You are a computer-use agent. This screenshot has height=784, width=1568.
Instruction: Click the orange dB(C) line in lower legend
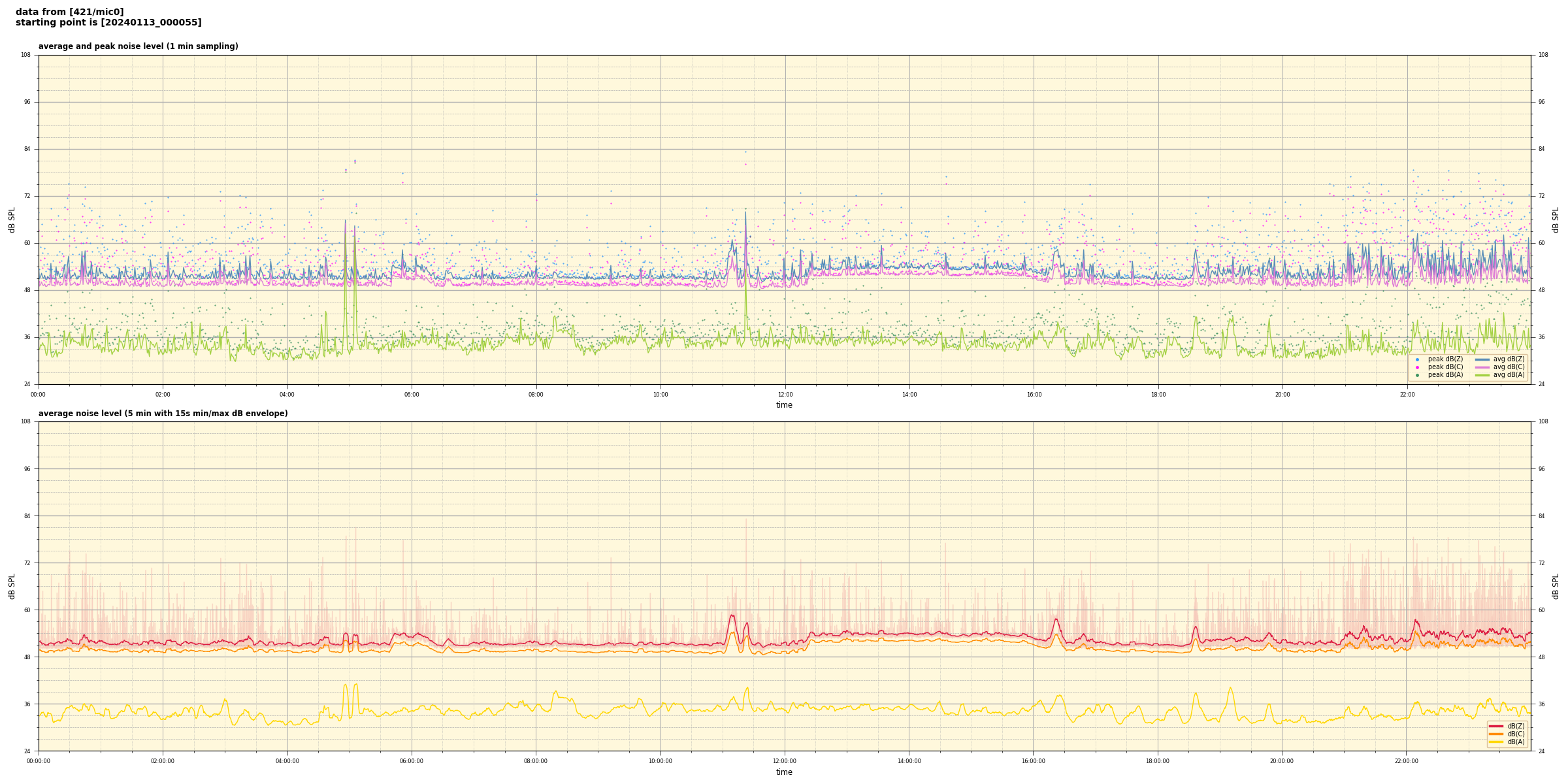click(1496, 734)
